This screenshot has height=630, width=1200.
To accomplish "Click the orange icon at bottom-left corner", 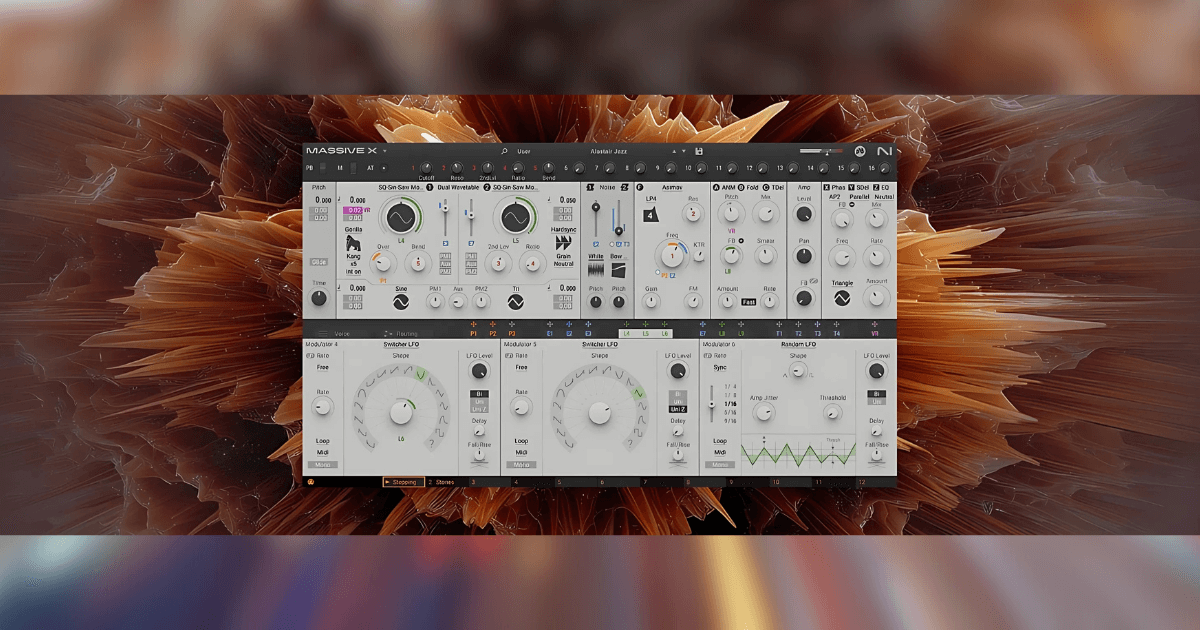I will click(x=310, y=482).
